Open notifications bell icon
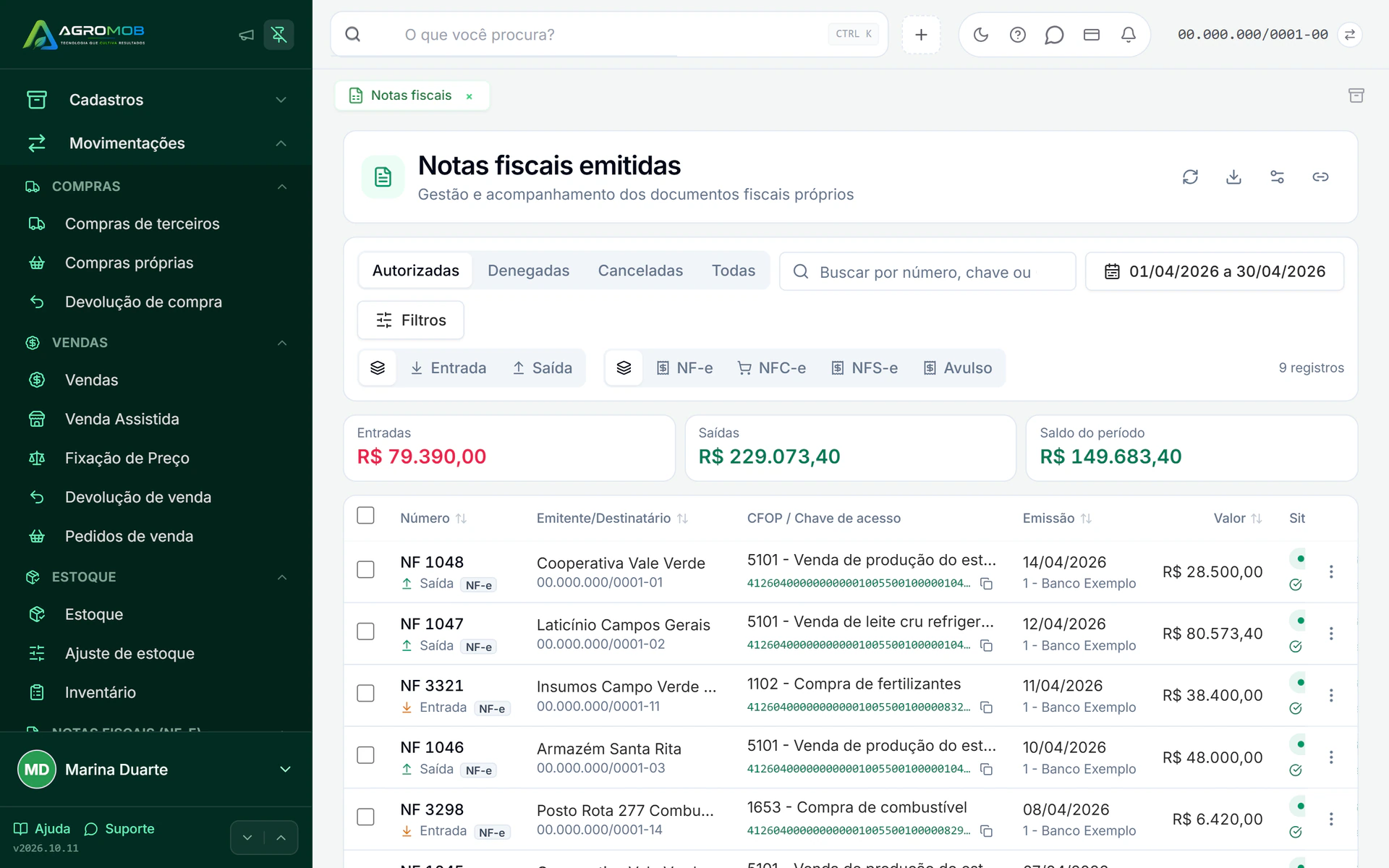 1129,35
